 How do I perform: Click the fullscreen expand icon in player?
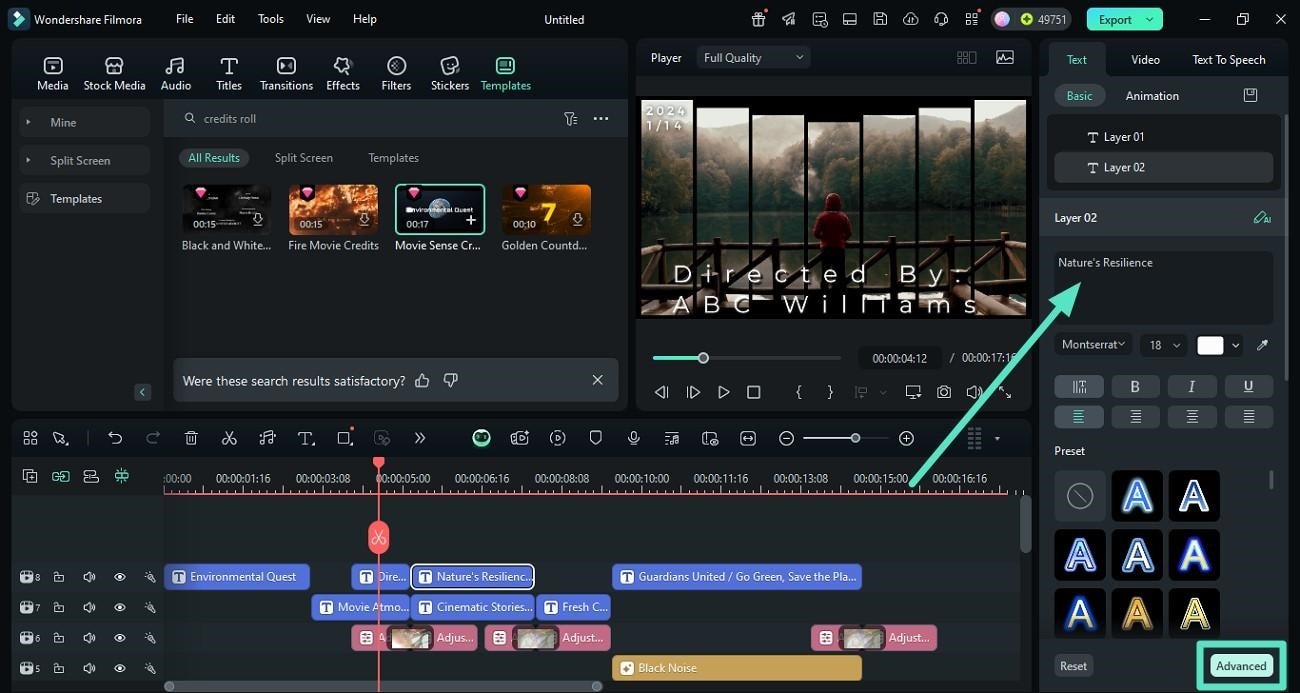1005,393
